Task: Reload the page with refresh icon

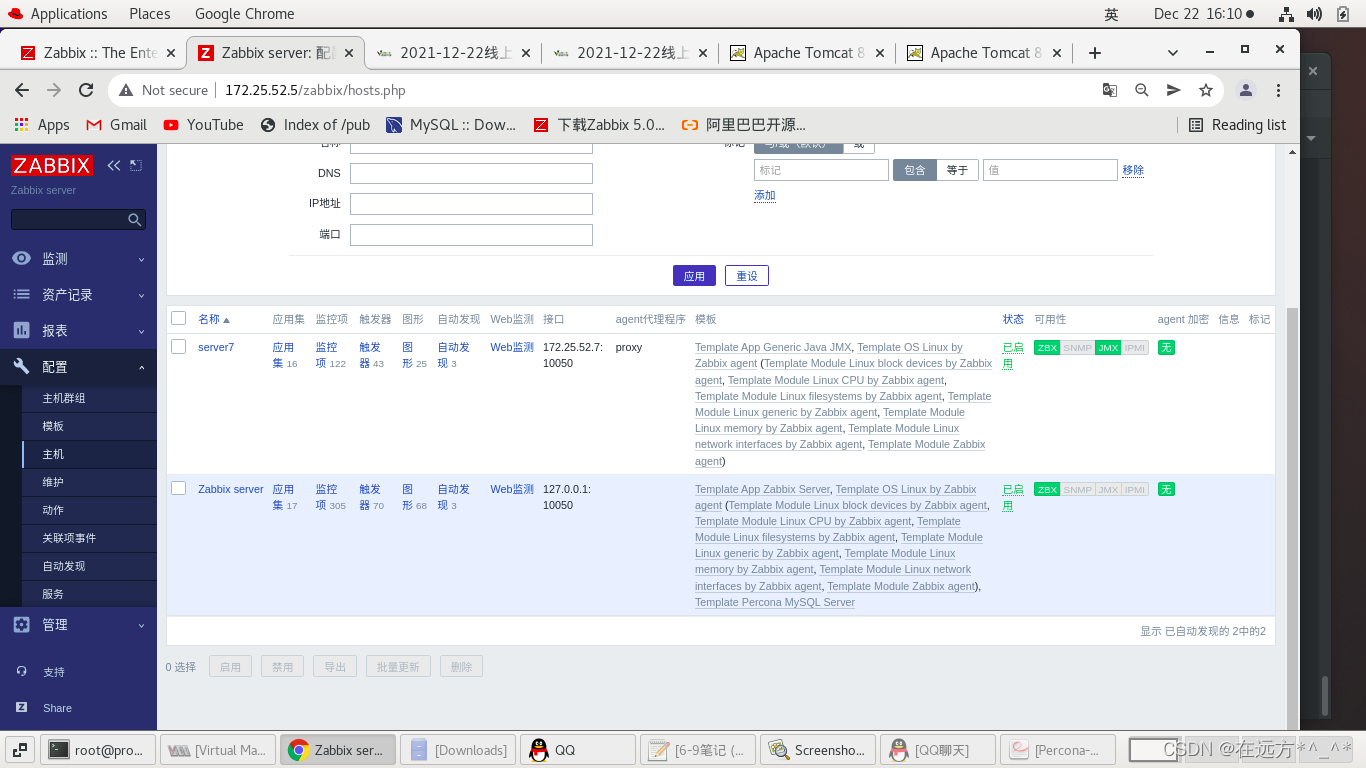Action: 86,90
